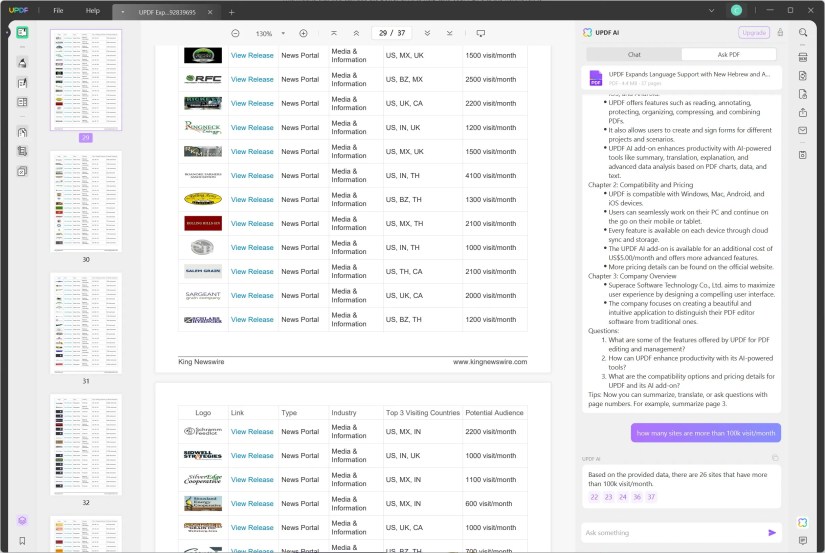Image resolution: width=825 pixels, height=553 pixels.
Task: Expand the 130% zoom level dropdown
Action: [x=283, y=33]
